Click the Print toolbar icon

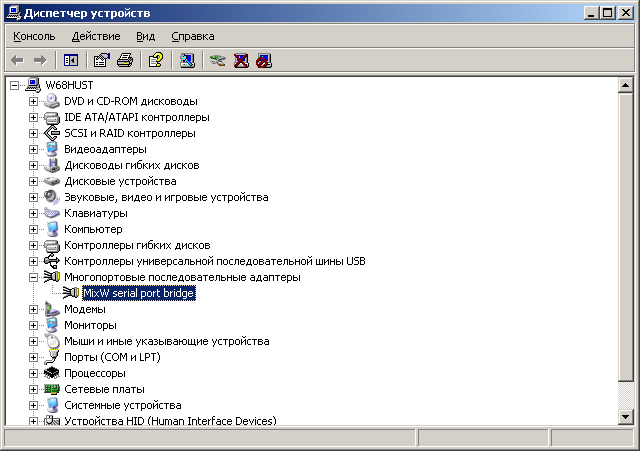(125, 60)
